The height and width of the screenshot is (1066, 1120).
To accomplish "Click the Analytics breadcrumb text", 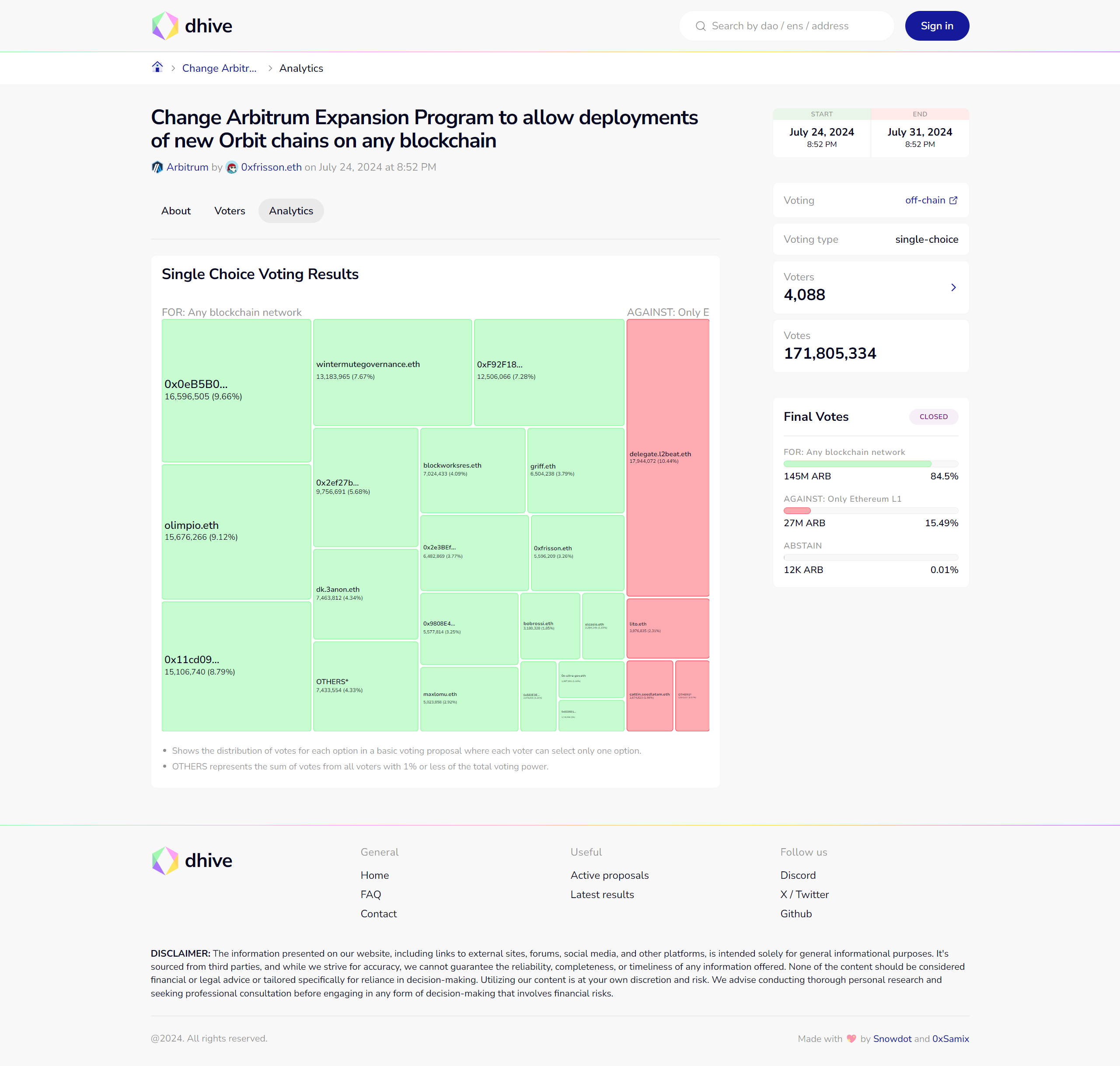I will click(301, 68).
